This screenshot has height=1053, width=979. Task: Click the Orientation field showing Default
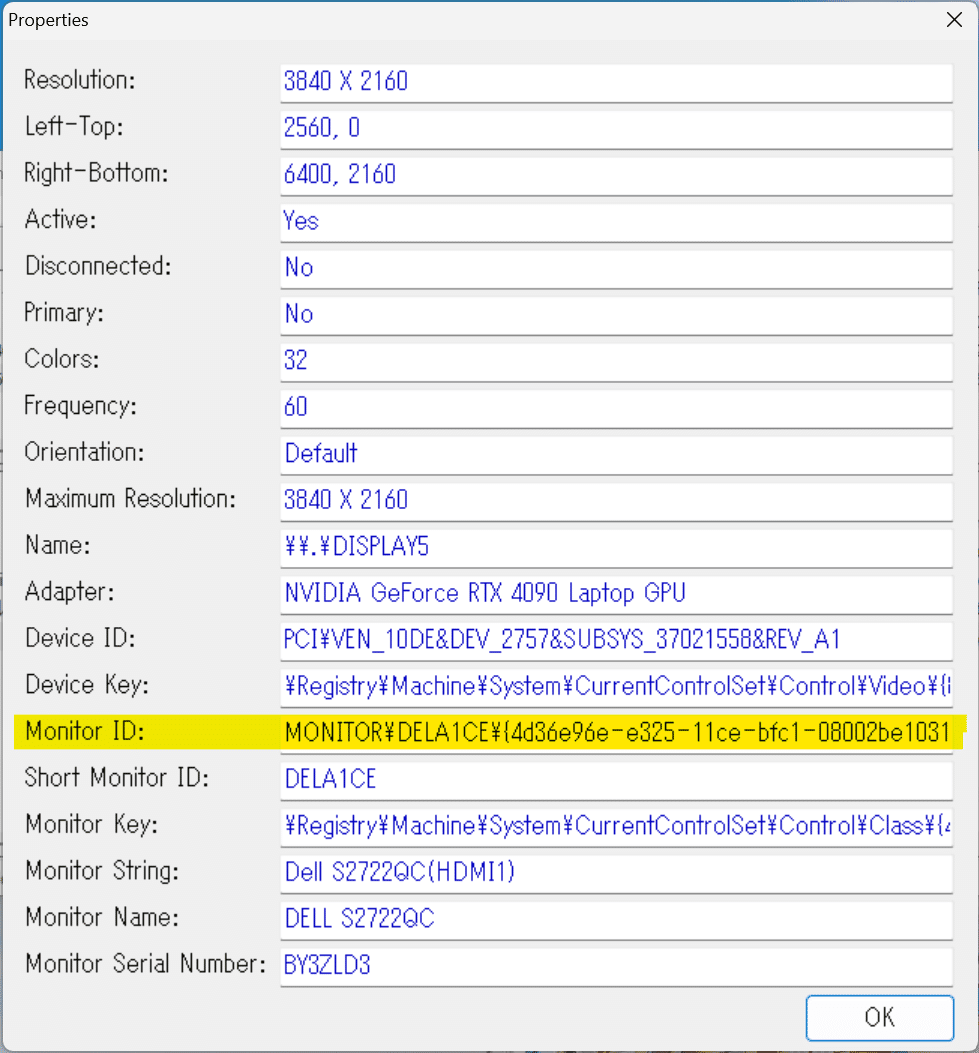(616, 455)
